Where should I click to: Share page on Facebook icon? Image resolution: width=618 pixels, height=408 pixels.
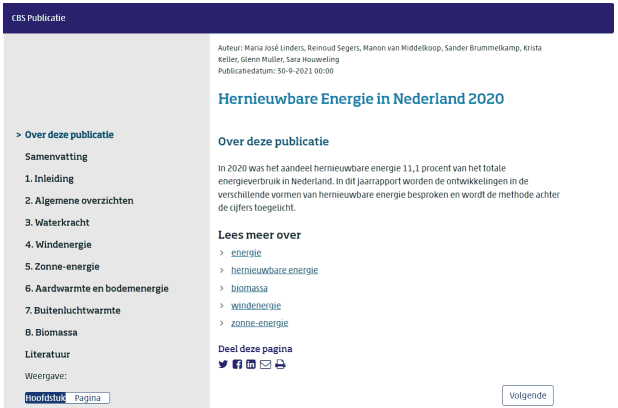click(x=237, y=364)
